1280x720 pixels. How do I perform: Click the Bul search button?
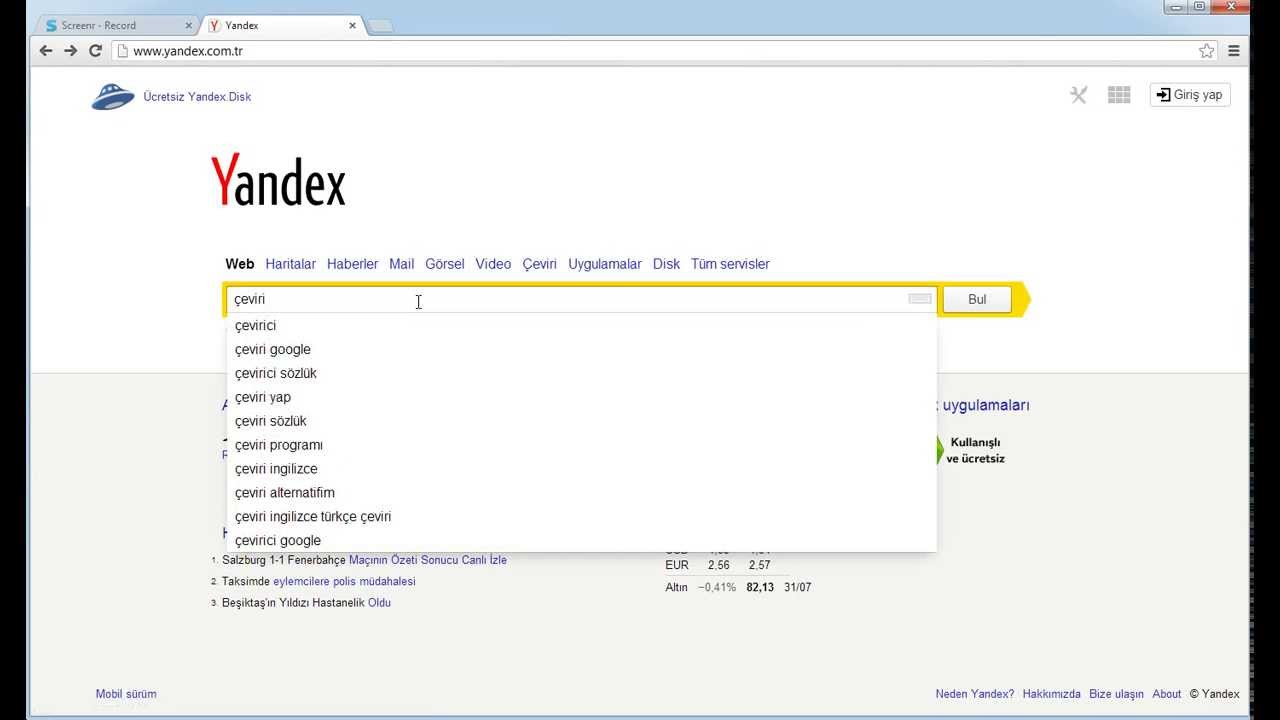click(977, 299)
